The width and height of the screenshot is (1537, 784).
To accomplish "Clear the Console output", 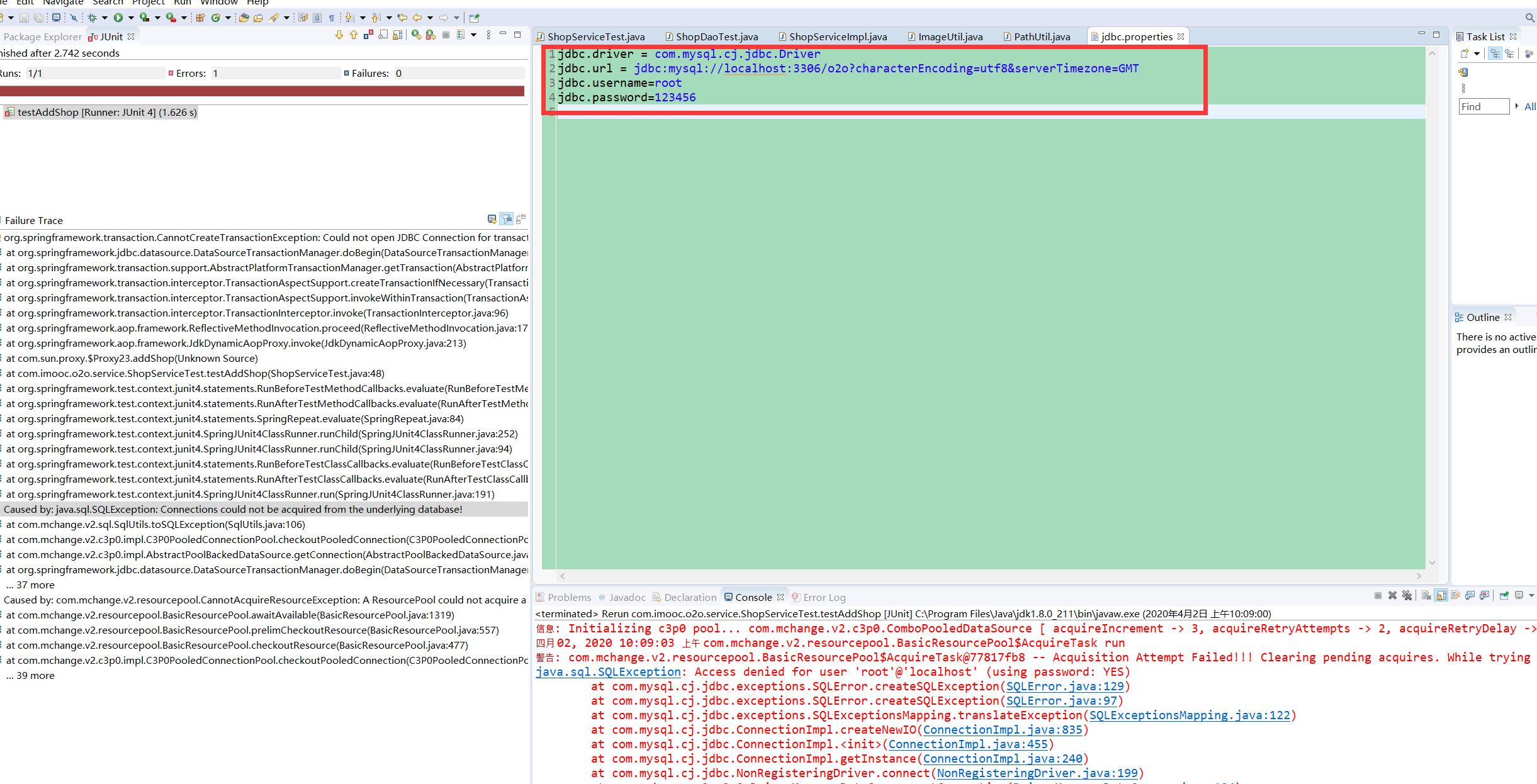I will coord(1426,596).
